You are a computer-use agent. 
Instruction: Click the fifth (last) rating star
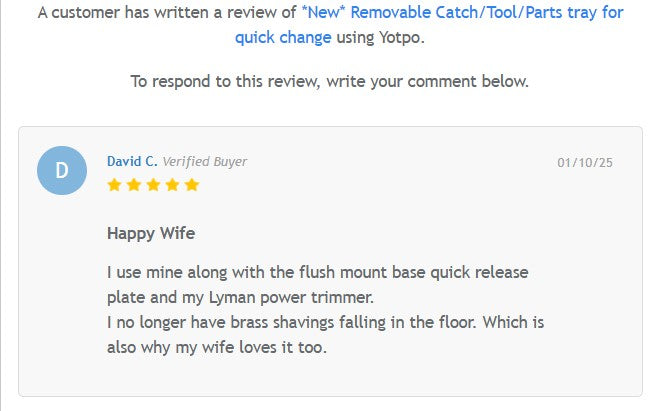192,185
